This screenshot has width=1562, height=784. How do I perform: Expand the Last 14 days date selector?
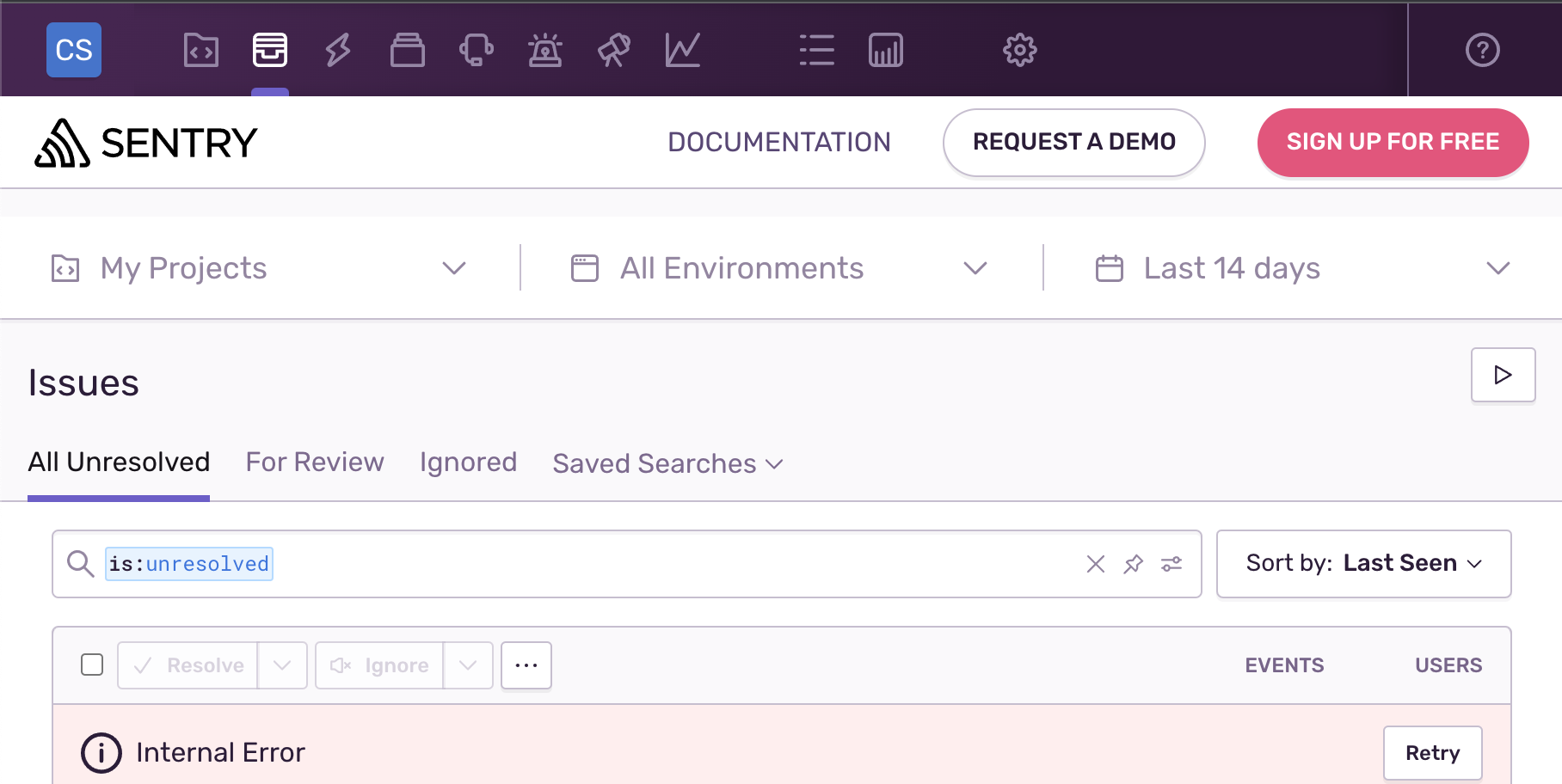tap(1303, 268)
